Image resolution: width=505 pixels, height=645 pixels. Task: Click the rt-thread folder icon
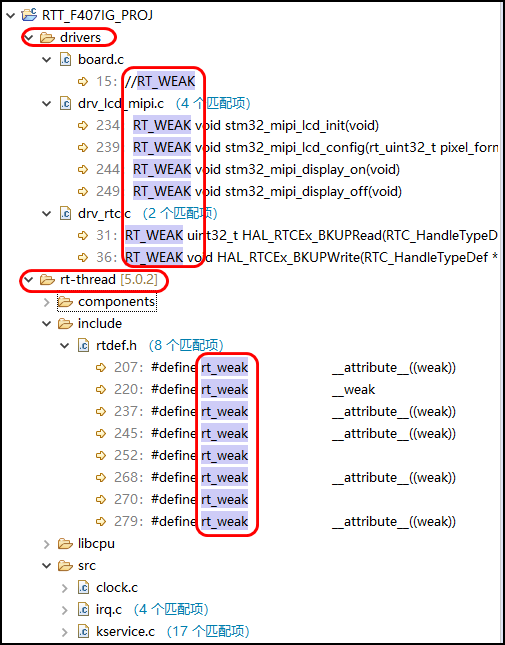tap(47, 280)
